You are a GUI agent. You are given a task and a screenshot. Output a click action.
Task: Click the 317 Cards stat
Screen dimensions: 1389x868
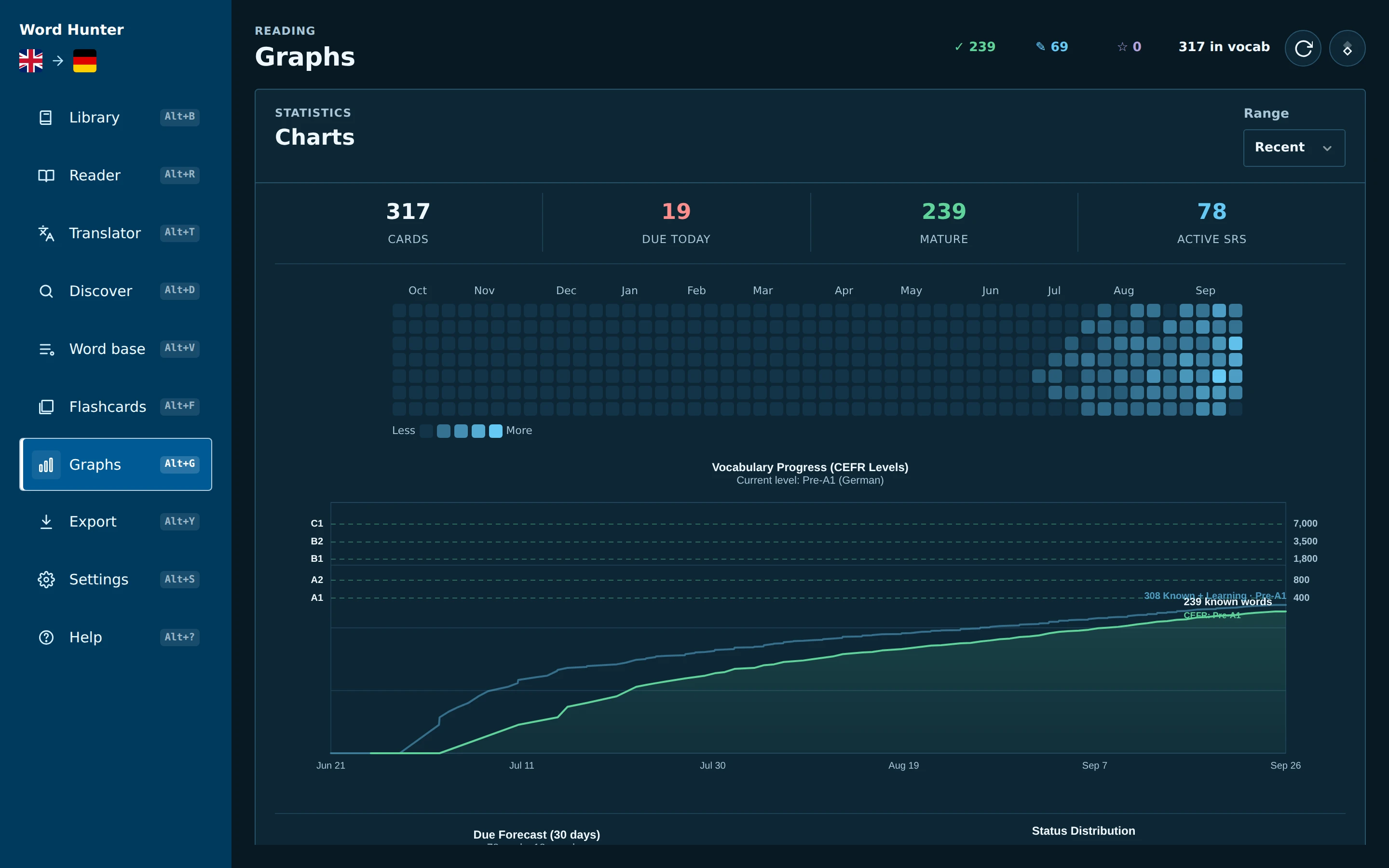pos(408,223)
